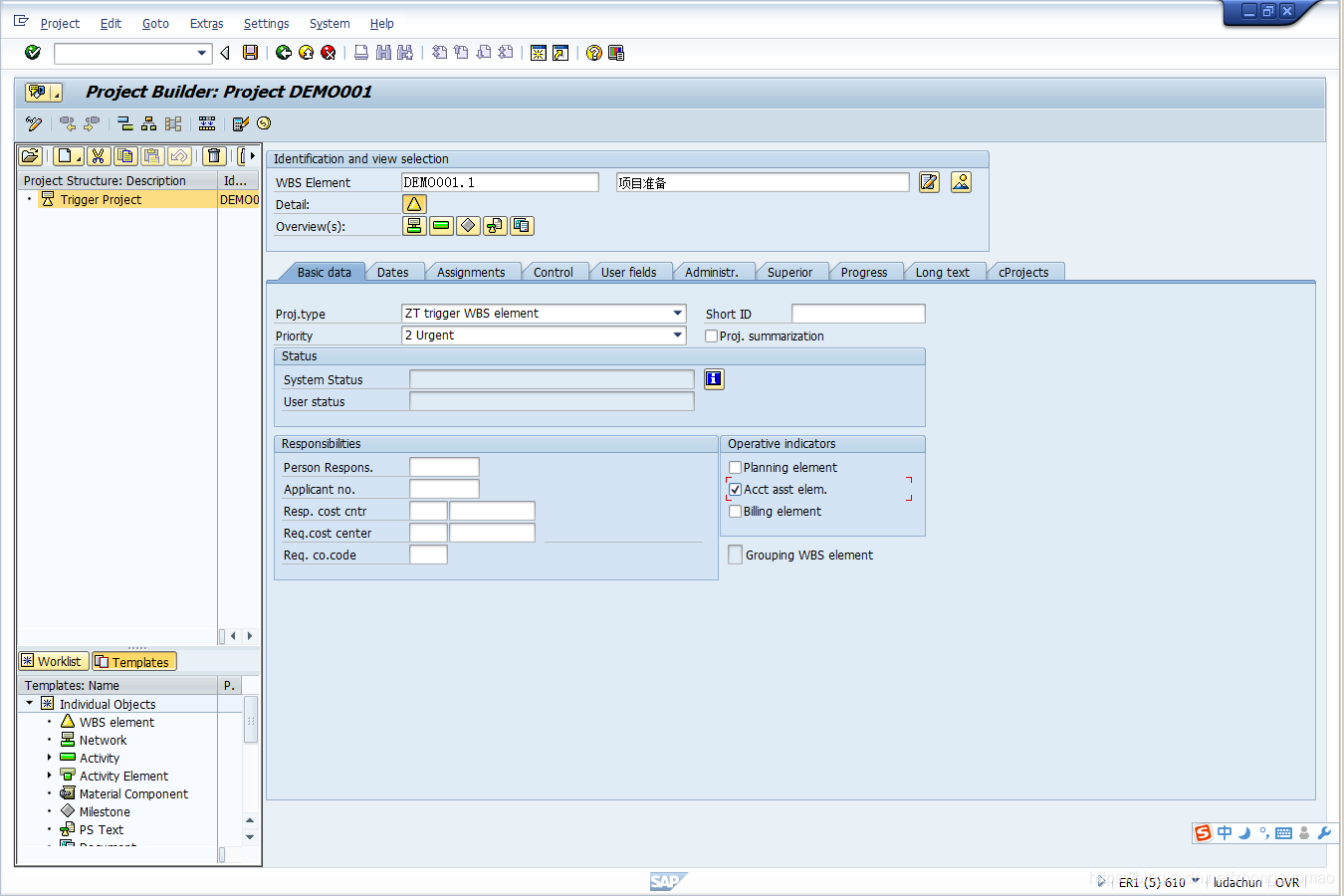The image size is (1344, 896).
Task: Click project structure horizontal scroll right arrow
Action: click(250, 636)
